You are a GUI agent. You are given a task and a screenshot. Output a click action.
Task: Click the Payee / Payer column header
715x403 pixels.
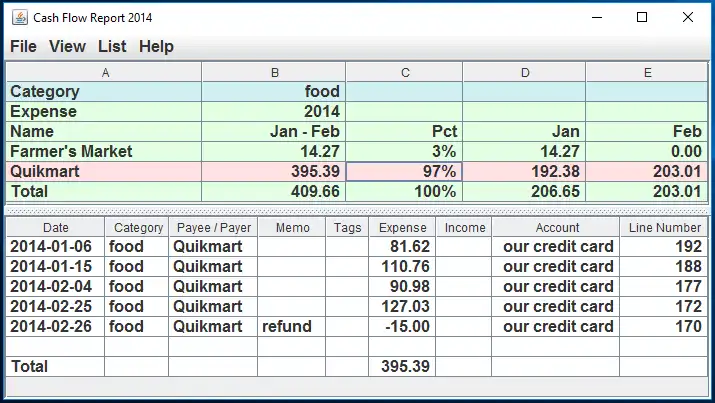pos(213,228)
